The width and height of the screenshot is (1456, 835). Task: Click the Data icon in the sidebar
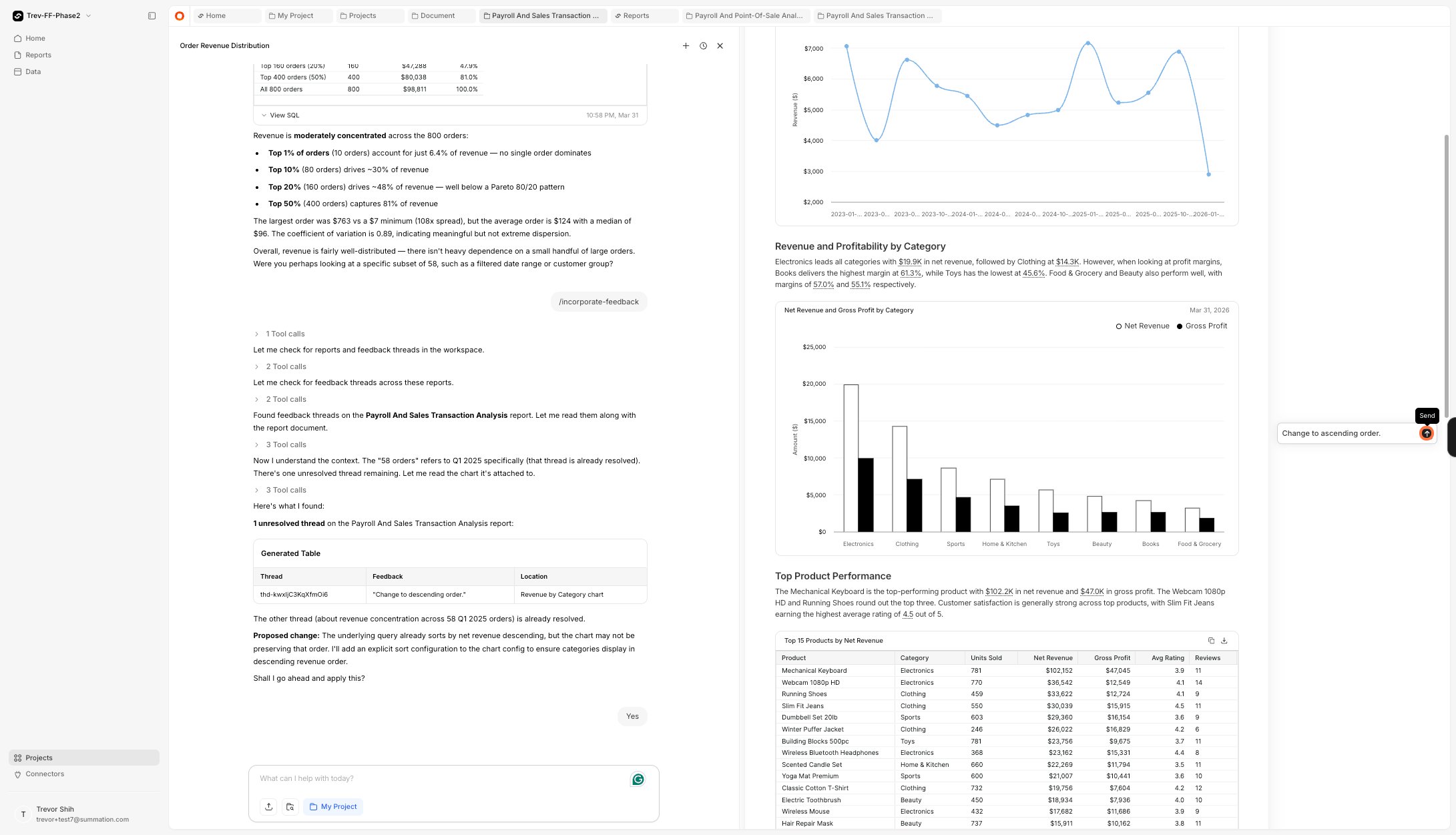[x=17, y=71]
